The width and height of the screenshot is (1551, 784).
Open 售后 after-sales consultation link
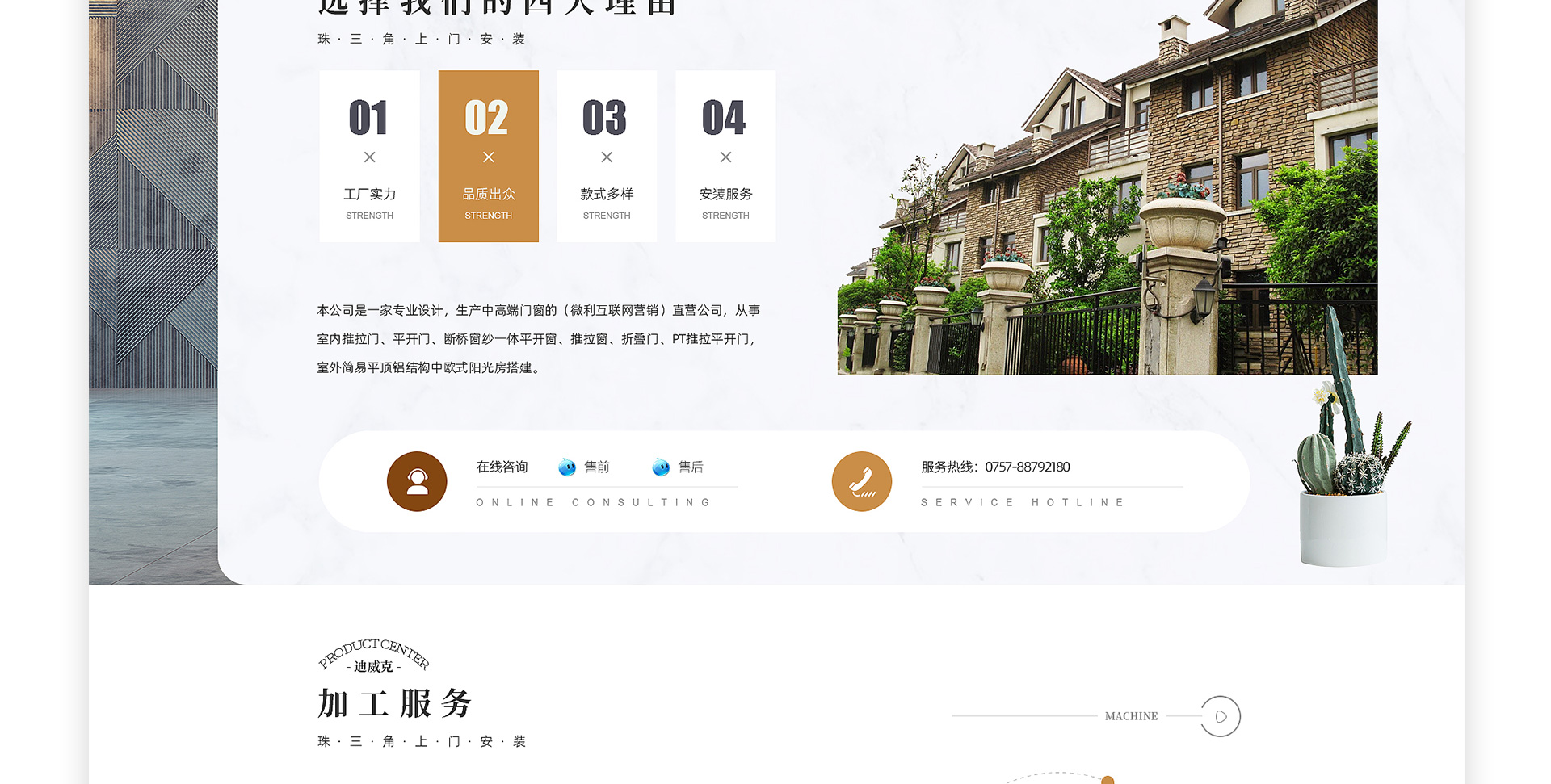pos(691,467)
